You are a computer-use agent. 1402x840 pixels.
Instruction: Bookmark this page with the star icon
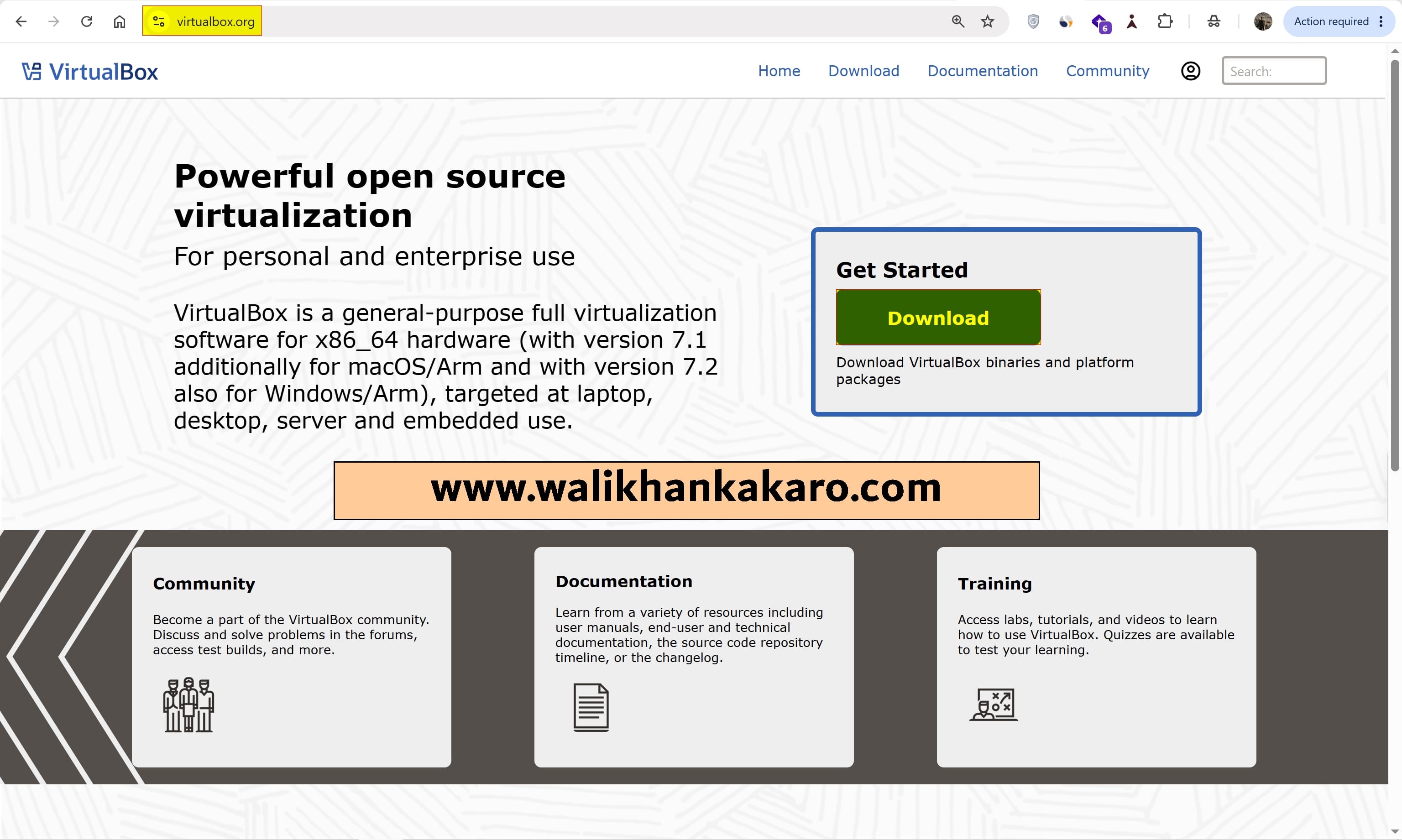988,21
